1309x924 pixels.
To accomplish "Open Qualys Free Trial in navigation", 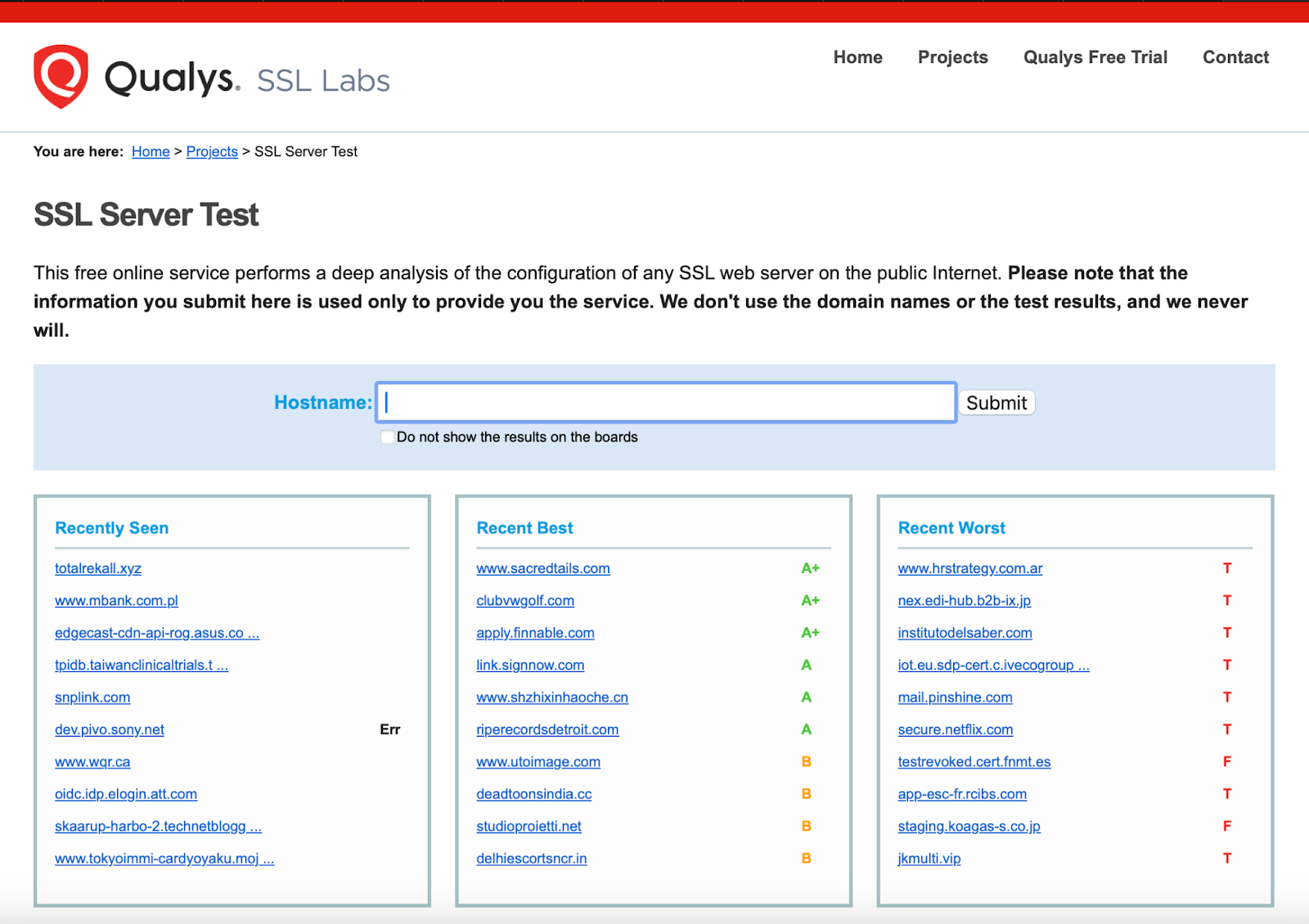I will tap(1095, 57).
